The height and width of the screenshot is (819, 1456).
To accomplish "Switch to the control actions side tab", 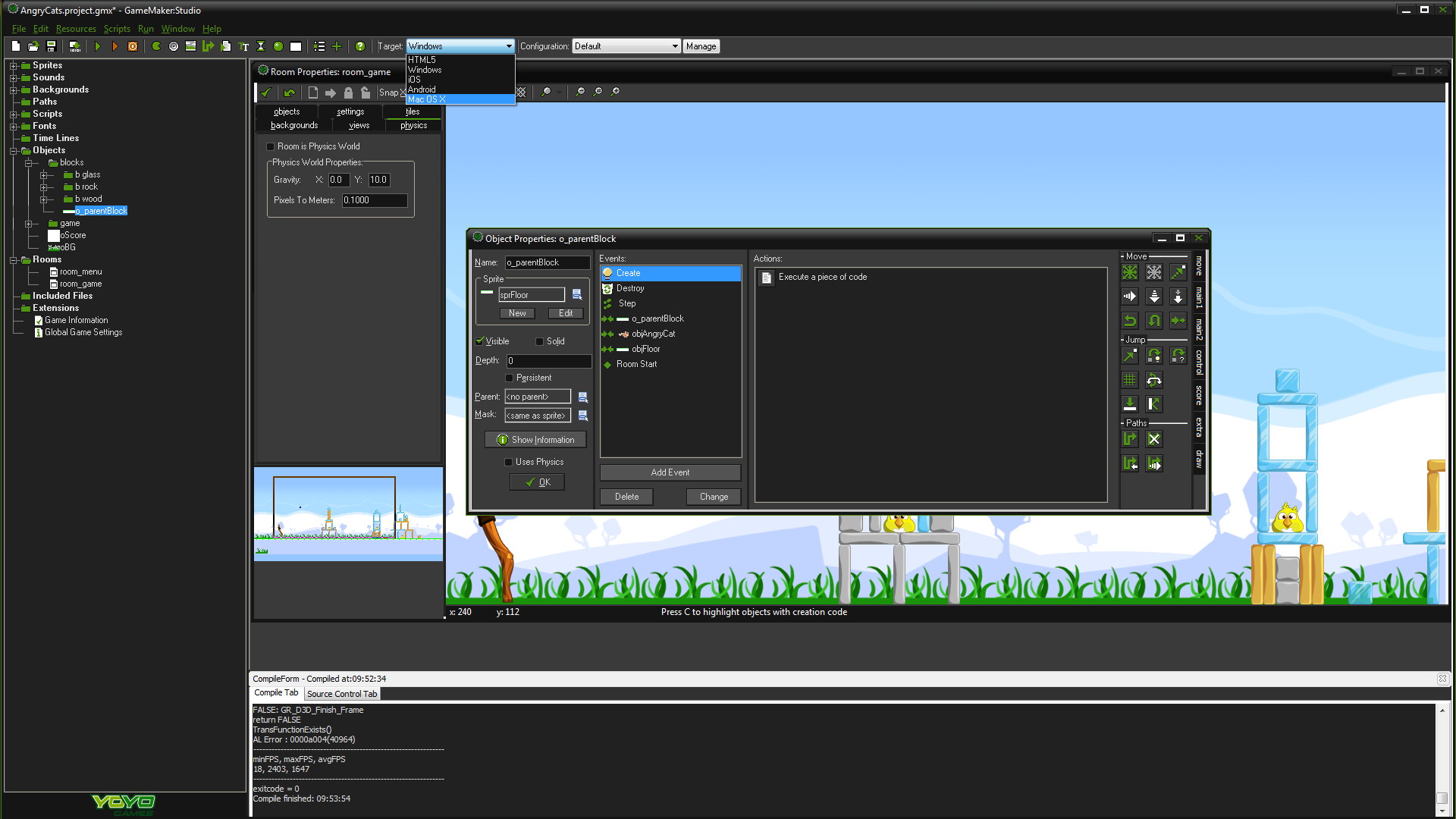I will [x=1200, y=362].
